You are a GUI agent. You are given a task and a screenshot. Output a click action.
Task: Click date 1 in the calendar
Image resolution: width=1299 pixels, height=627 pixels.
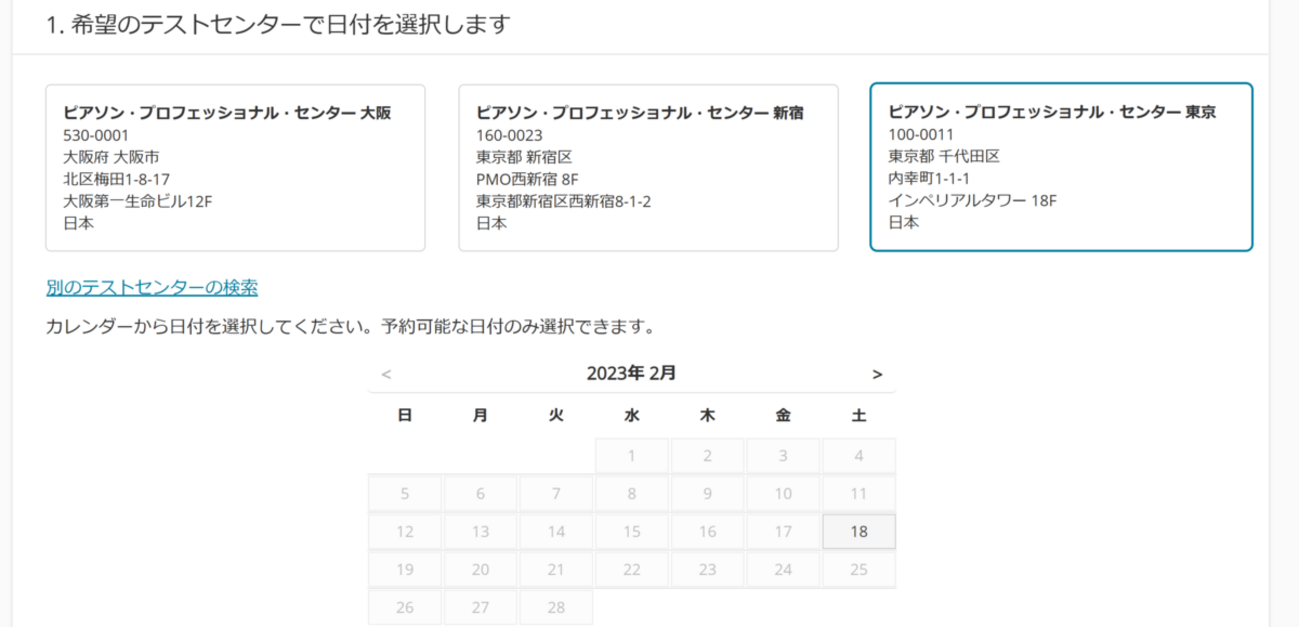(632, 456)
